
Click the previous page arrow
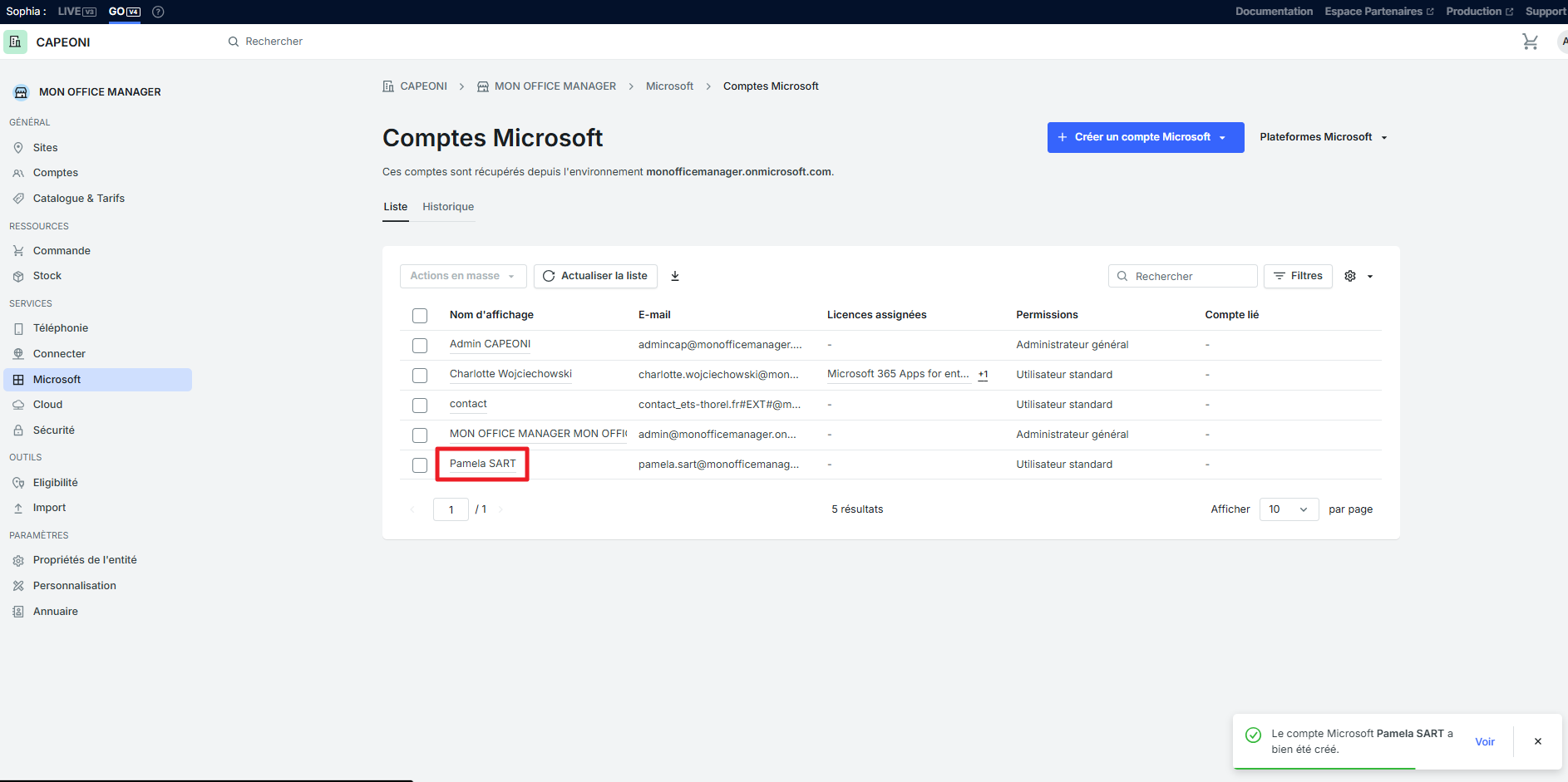(x=412, y=509)
